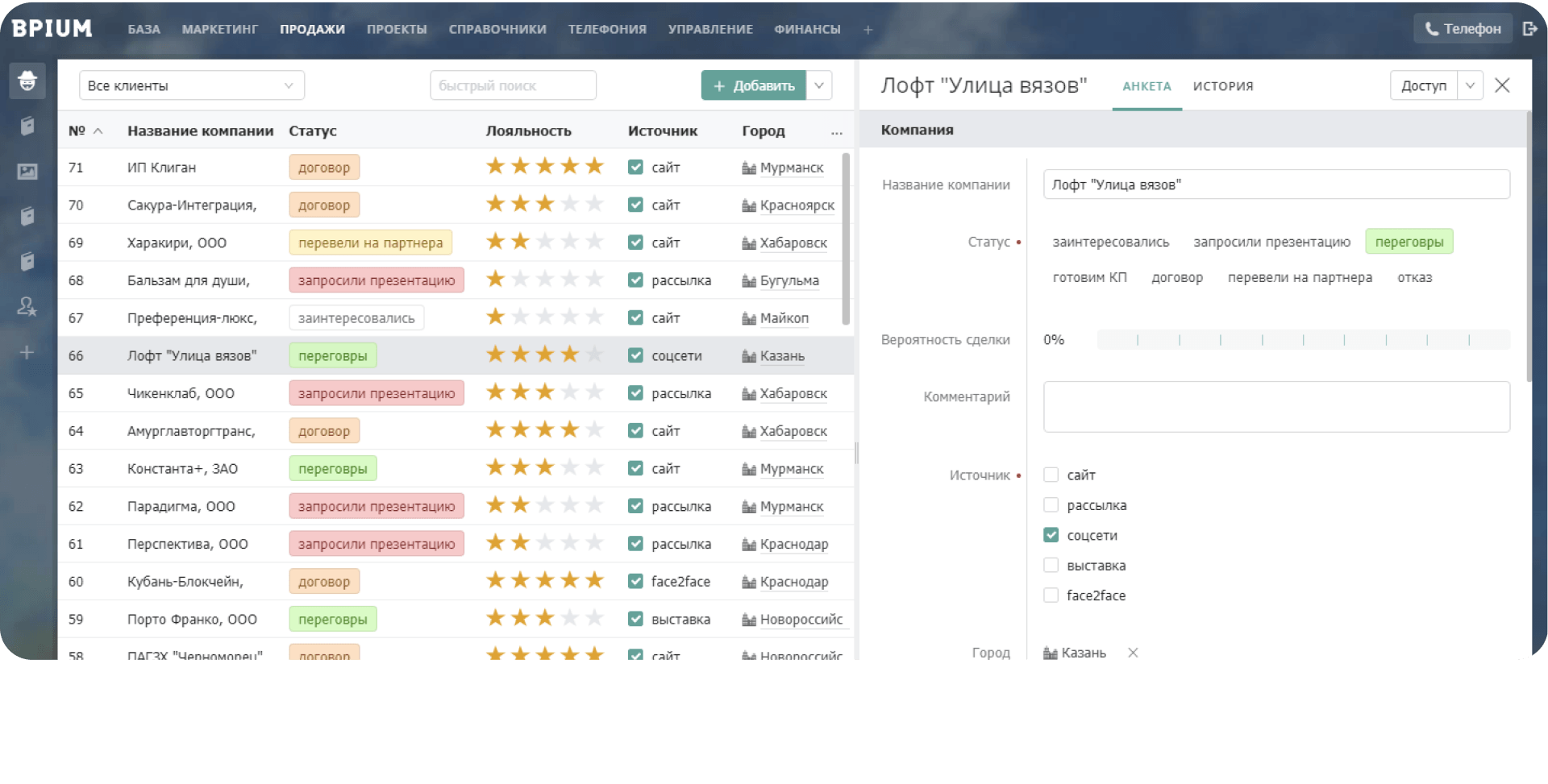
Task: Set status to договор in form
Action: [x=1176, y=277]
